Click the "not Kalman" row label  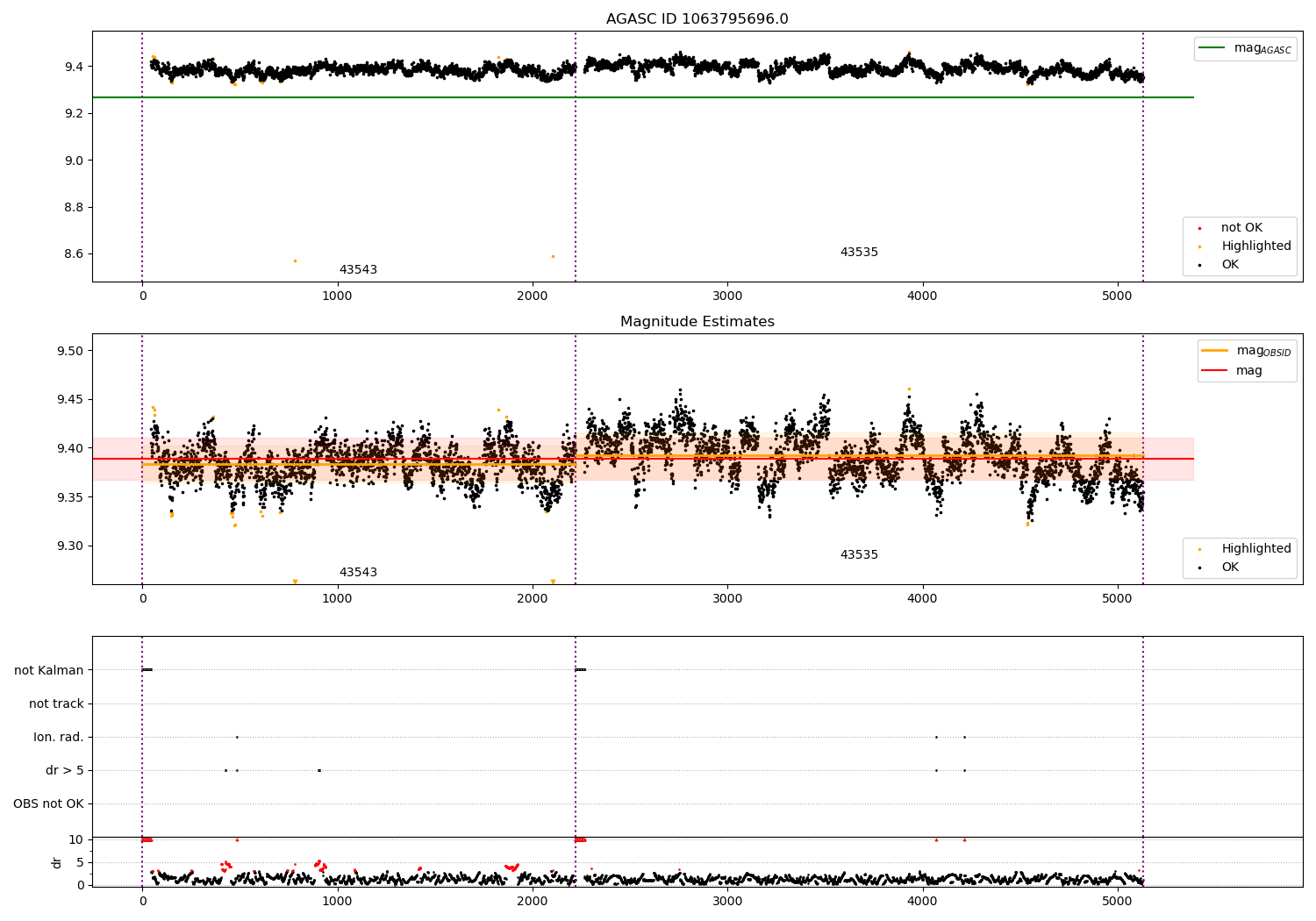click(49, 671)
